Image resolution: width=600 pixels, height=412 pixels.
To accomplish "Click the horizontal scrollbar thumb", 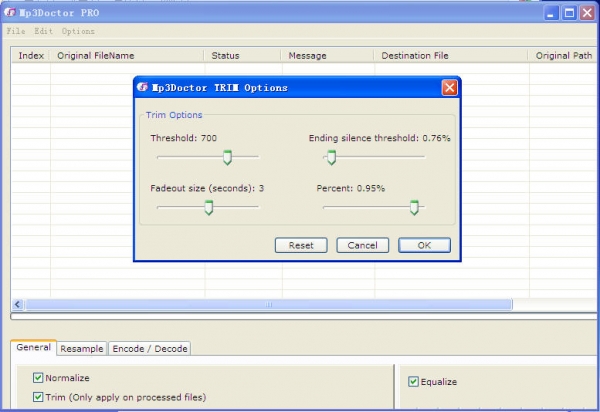I will [x=269, y=305].
